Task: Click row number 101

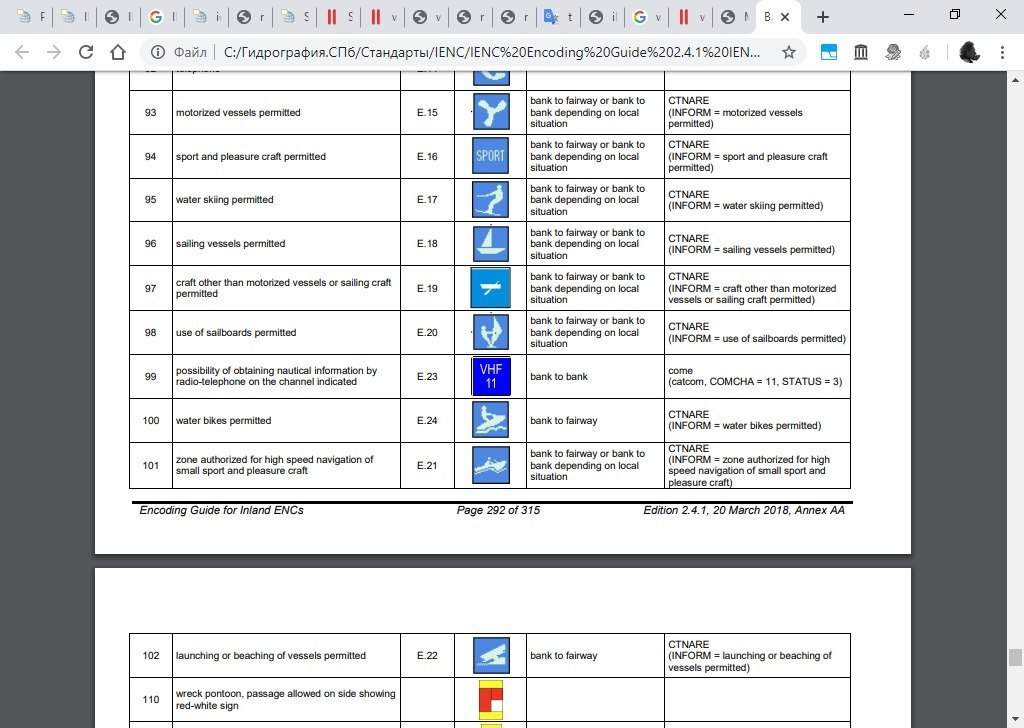Action: pos(151,466)
